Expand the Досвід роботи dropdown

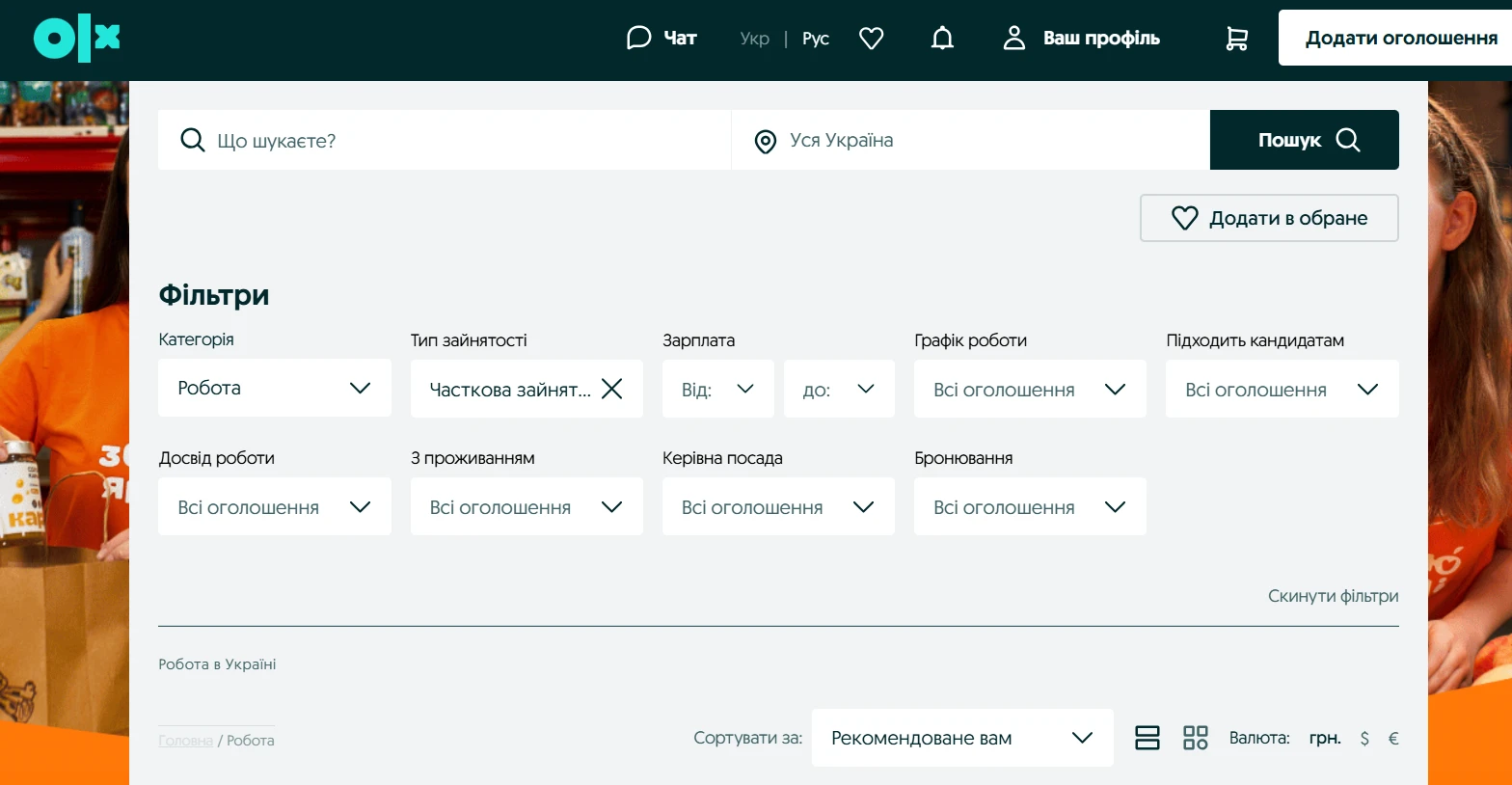click(275, 506)
